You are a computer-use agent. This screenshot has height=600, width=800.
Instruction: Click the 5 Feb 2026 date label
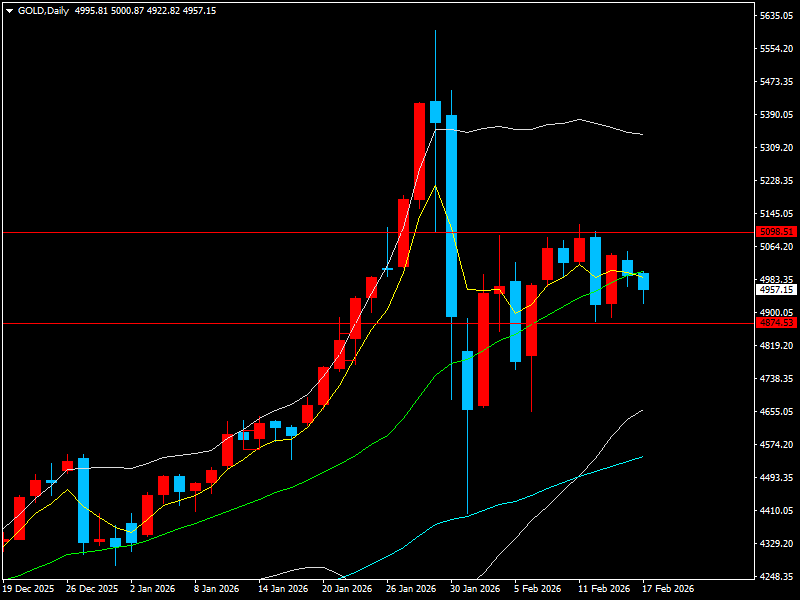(538, 589)
